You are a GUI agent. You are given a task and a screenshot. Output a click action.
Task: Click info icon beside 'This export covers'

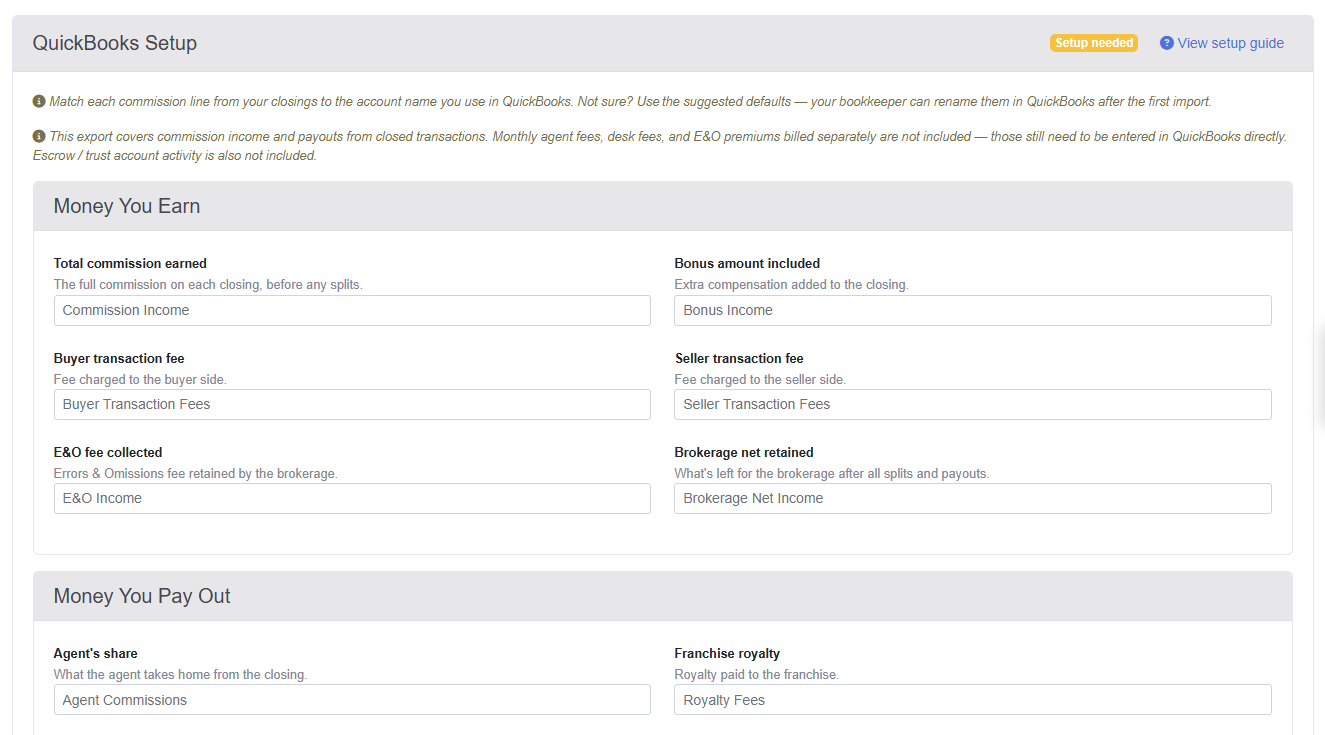[39, 136]
